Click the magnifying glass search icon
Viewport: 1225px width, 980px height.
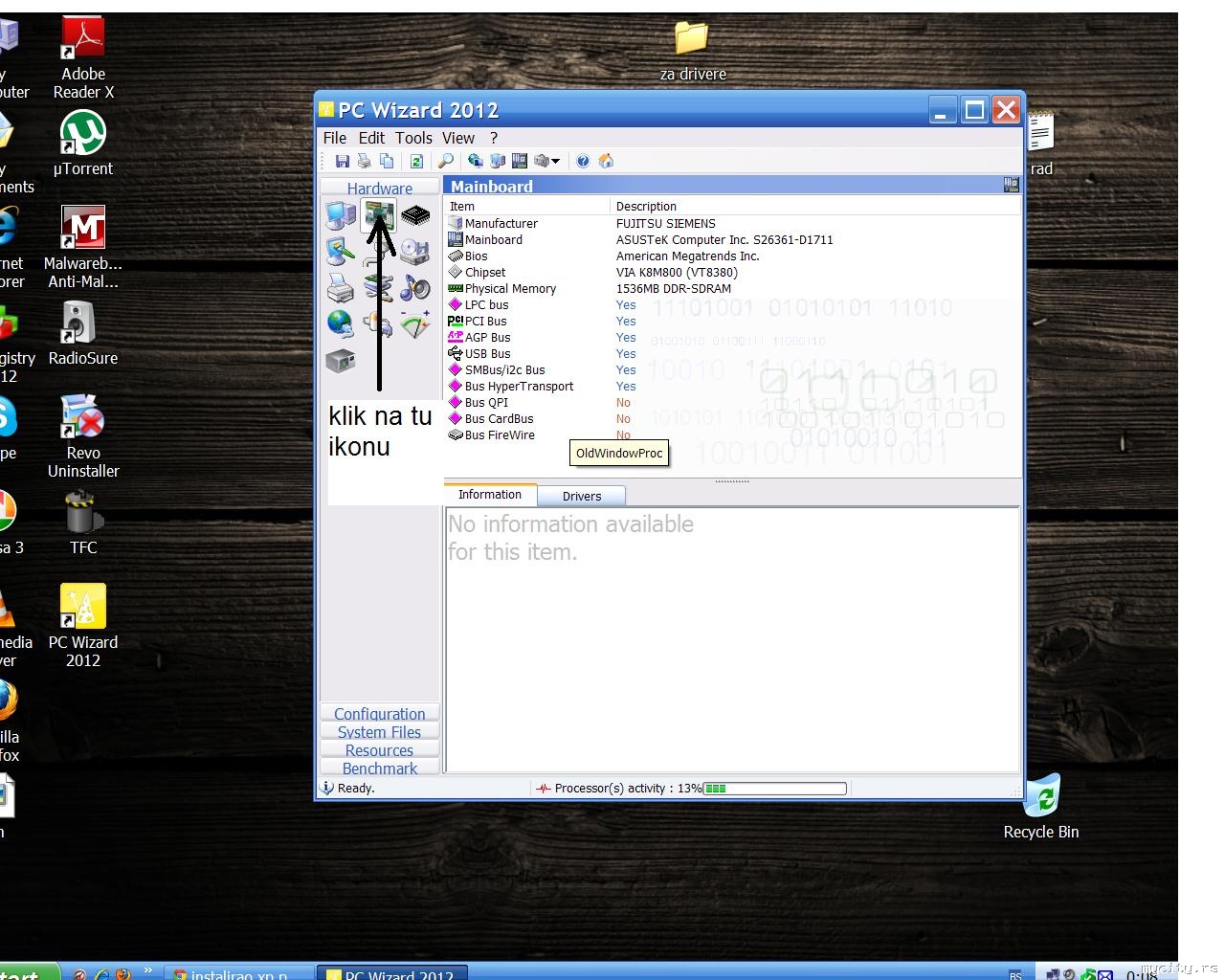(446, 161)
